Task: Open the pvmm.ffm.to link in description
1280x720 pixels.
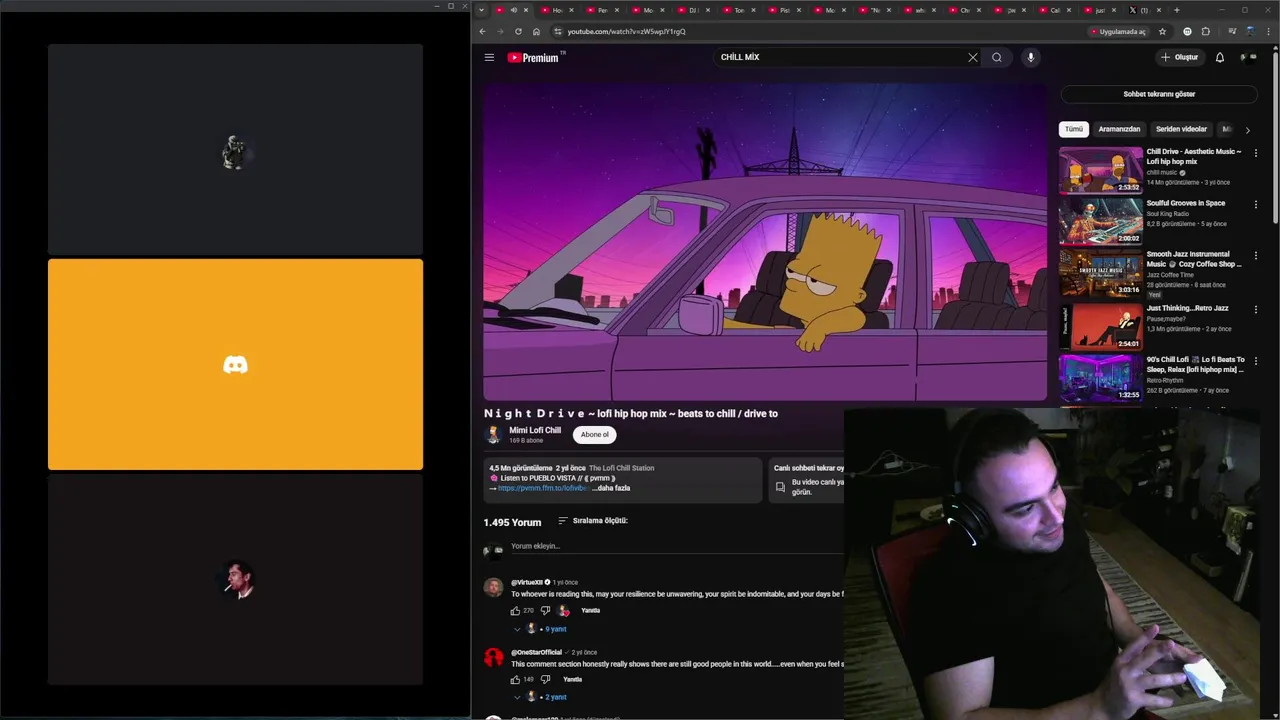Action: [542, 488]
